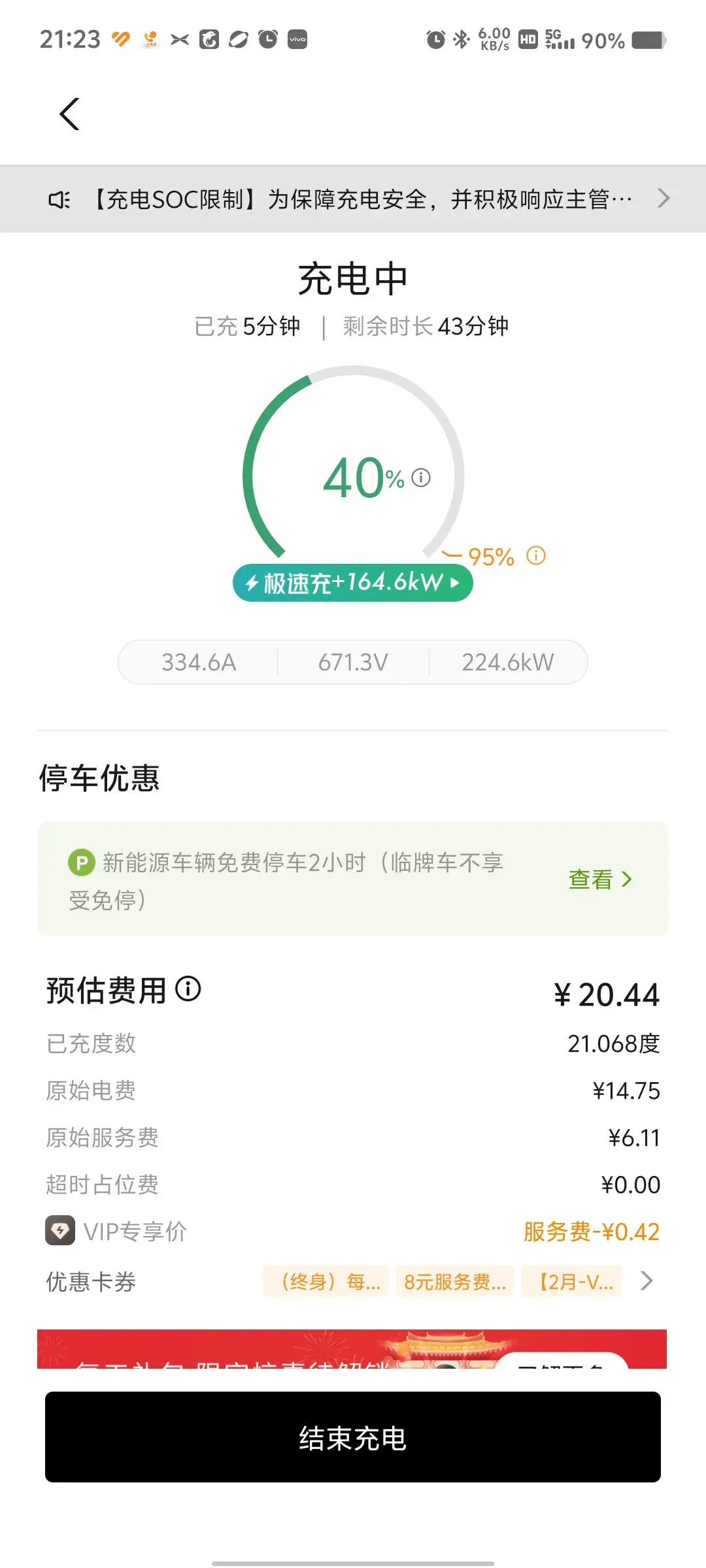
Task: Open 查看 parking discount details
Action: pyautogui.click(x=600, y=879)
